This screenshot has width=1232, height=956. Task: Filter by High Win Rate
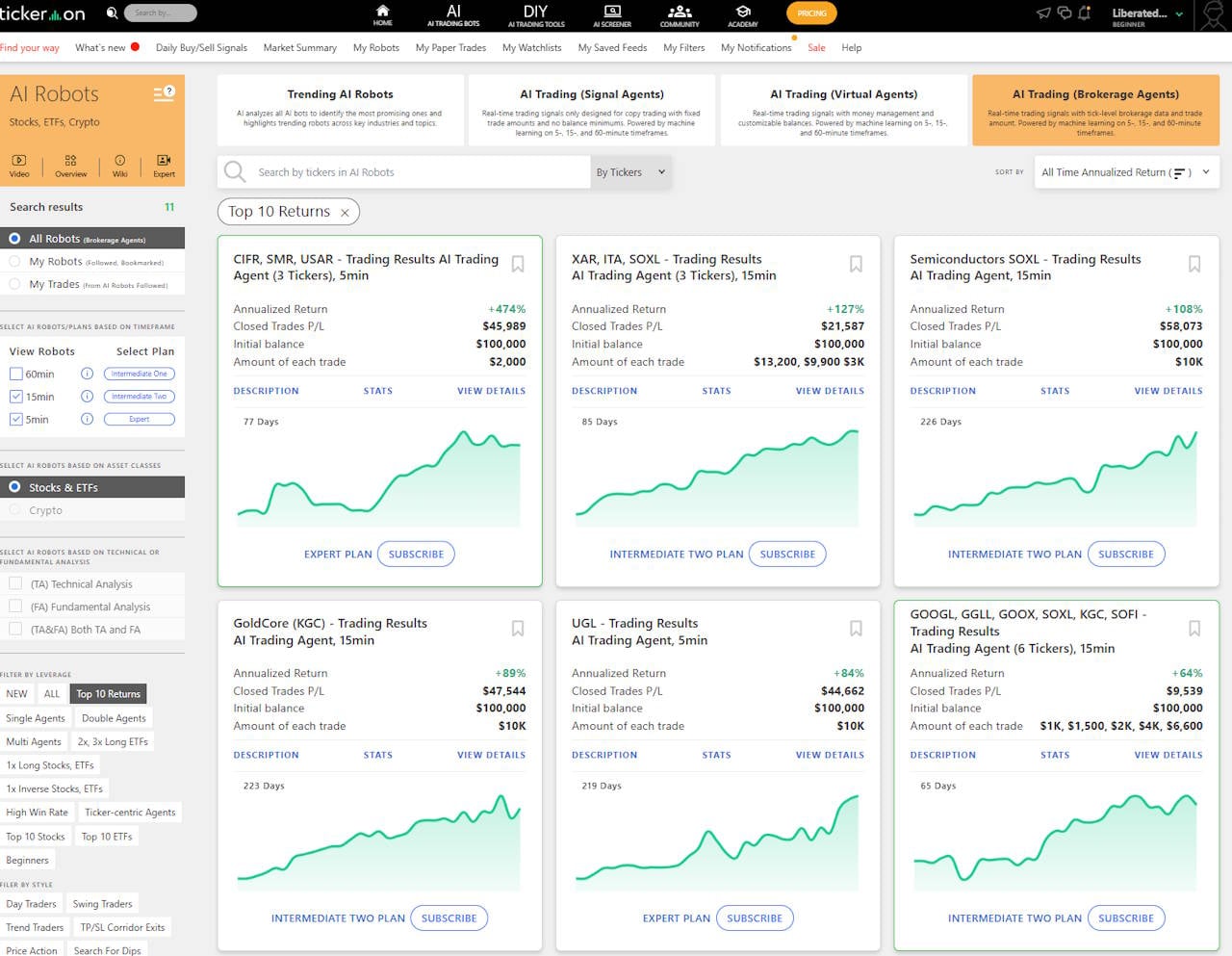click(x=37, y=813)
